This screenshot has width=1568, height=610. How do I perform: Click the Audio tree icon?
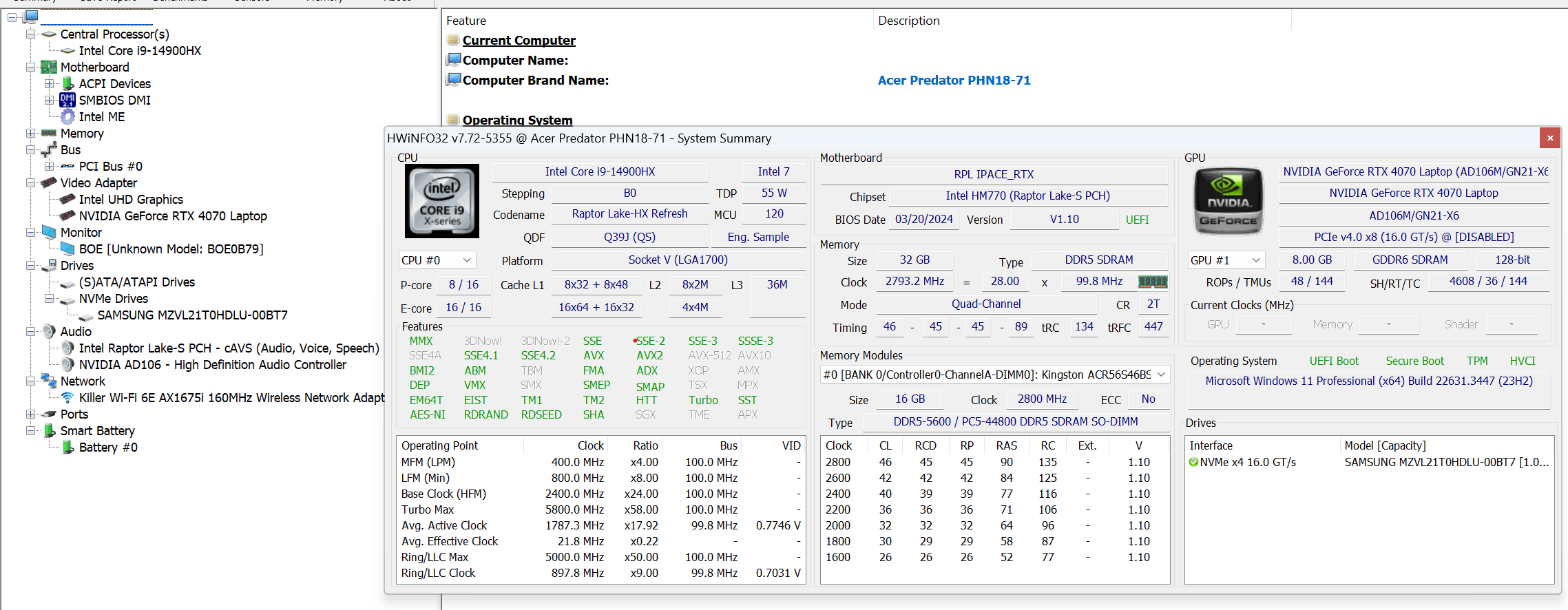coord(49,332)
